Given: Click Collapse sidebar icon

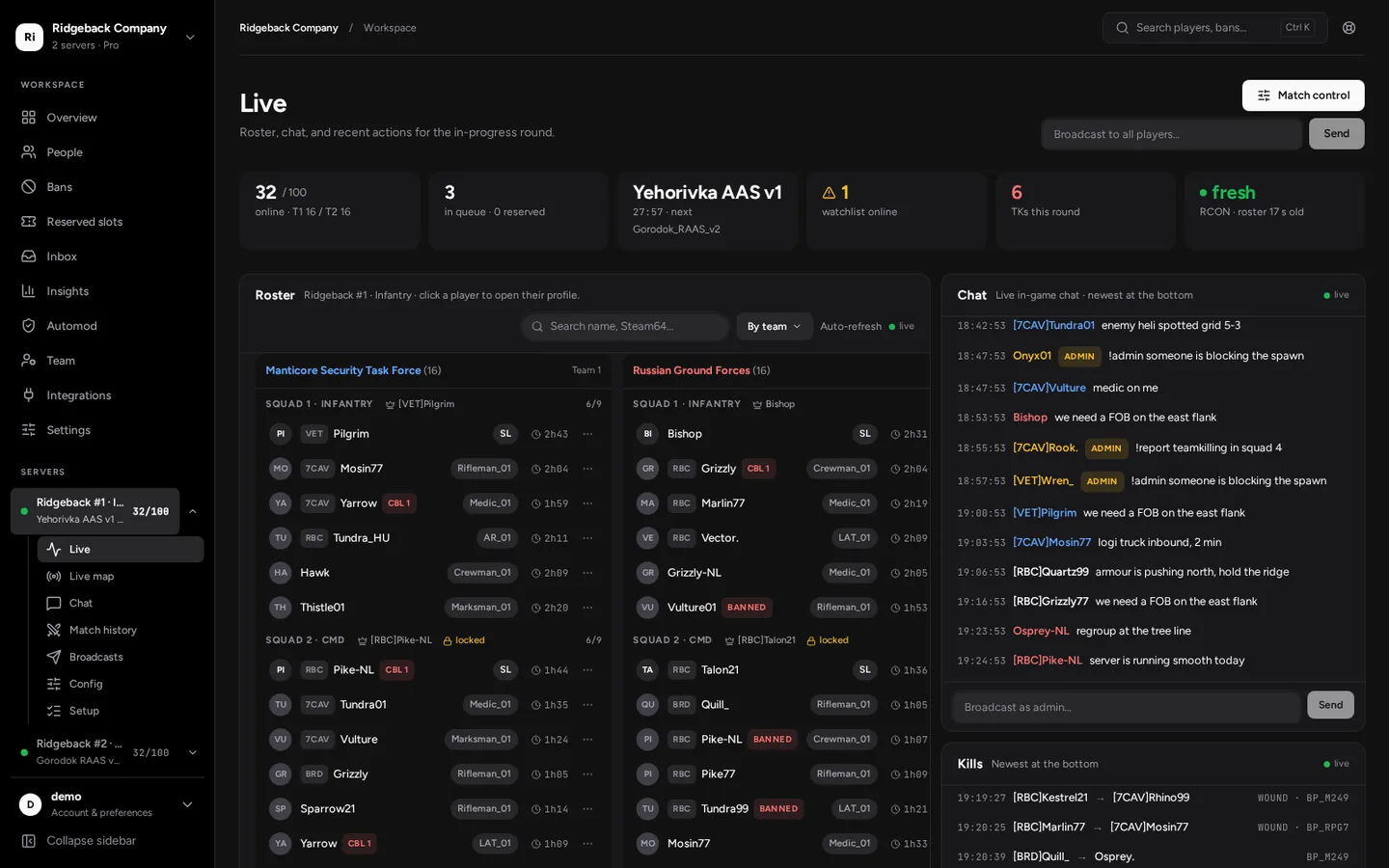Looking at the screenshot, I should pyautogui.click(x=29, y=841).
